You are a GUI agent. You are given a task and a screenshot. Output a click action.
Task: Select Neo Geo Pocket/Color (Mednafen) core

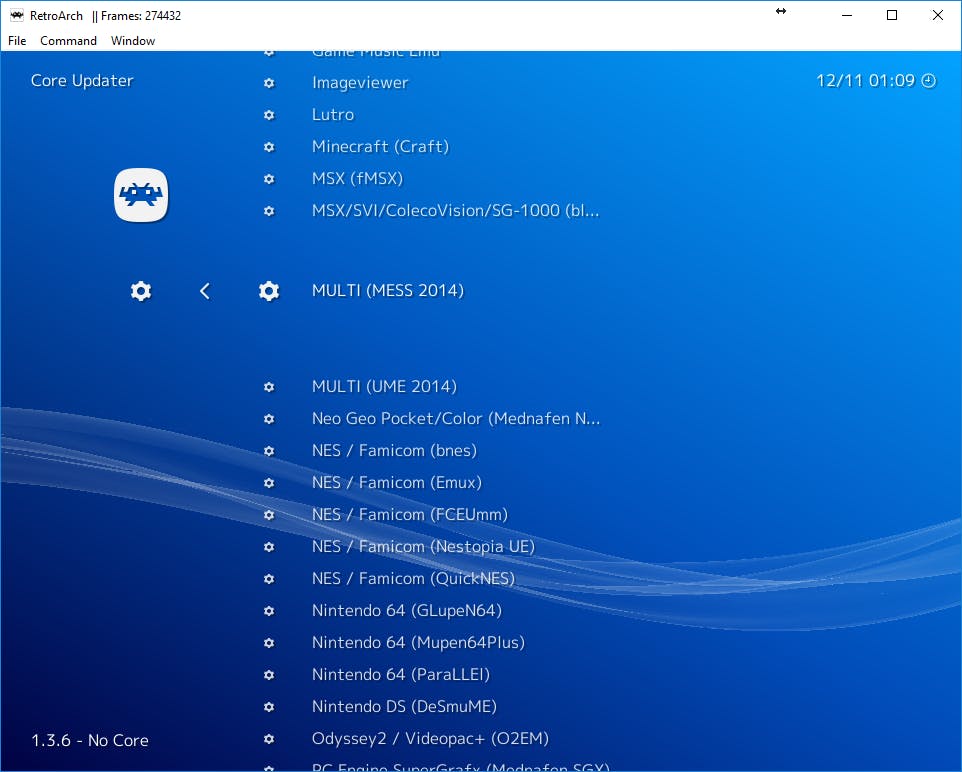[456, 419]
